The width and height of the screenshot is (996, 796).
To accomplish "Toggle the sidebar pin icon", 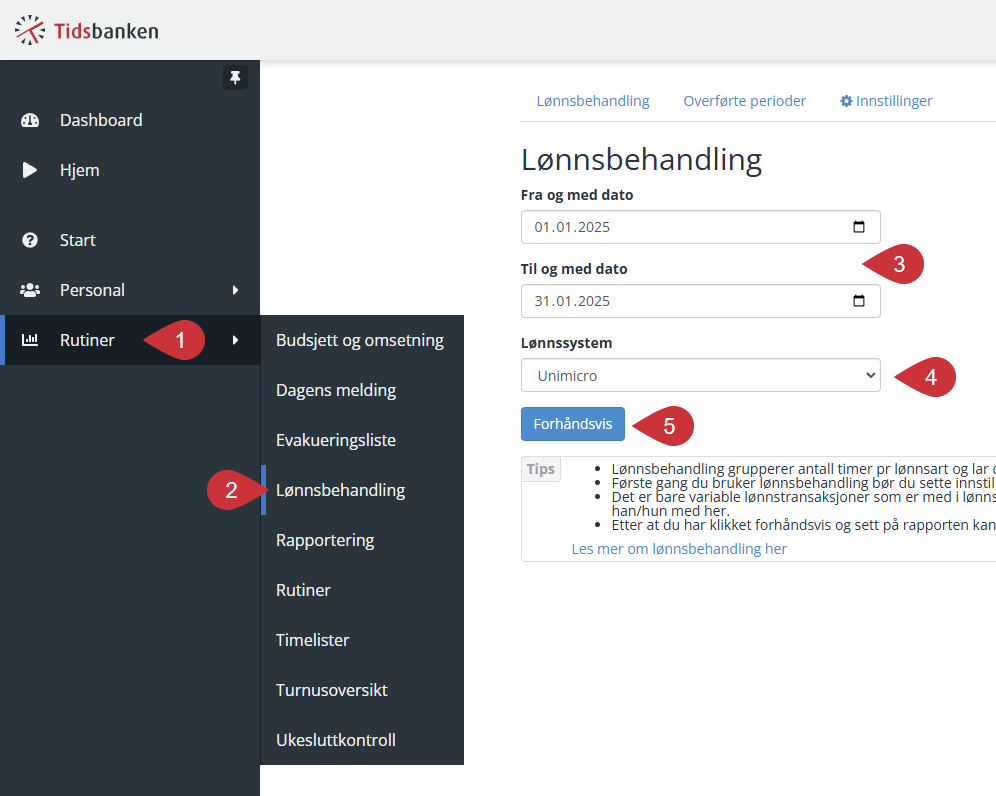I will click(235, 78).
